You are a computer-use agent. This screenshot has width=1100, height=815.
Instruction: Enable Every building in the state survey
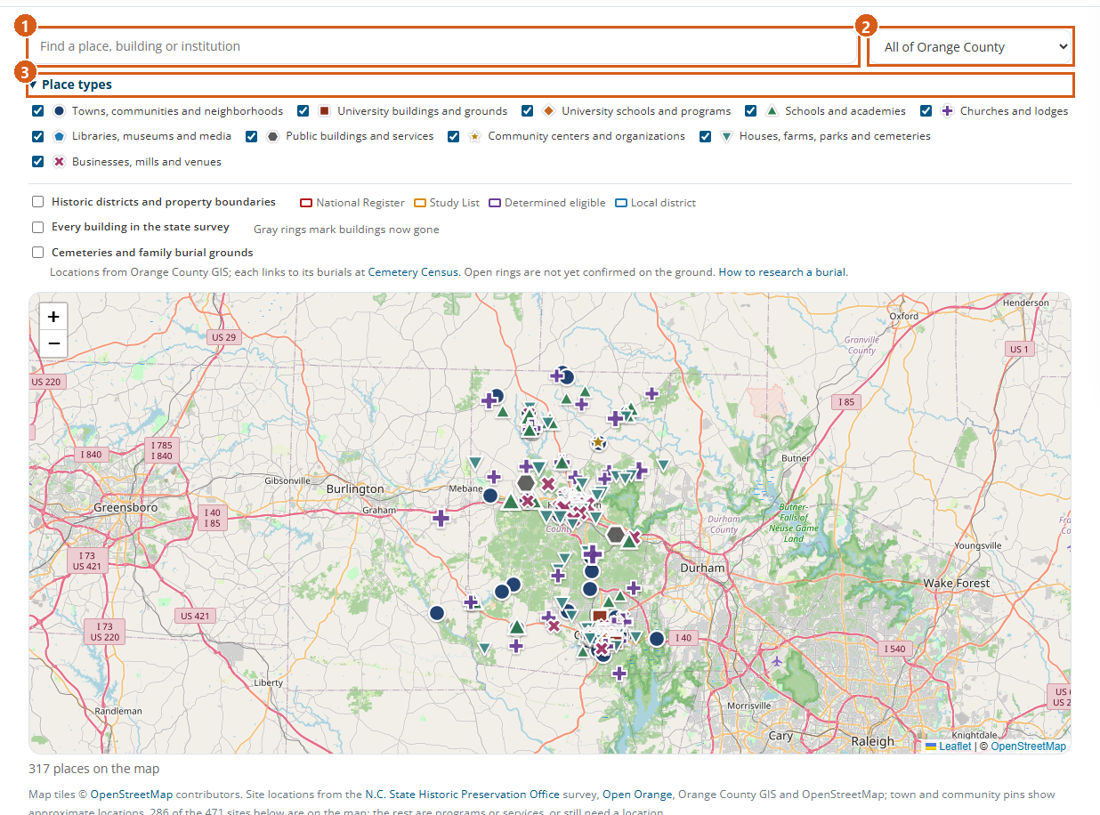coord(38,227)
